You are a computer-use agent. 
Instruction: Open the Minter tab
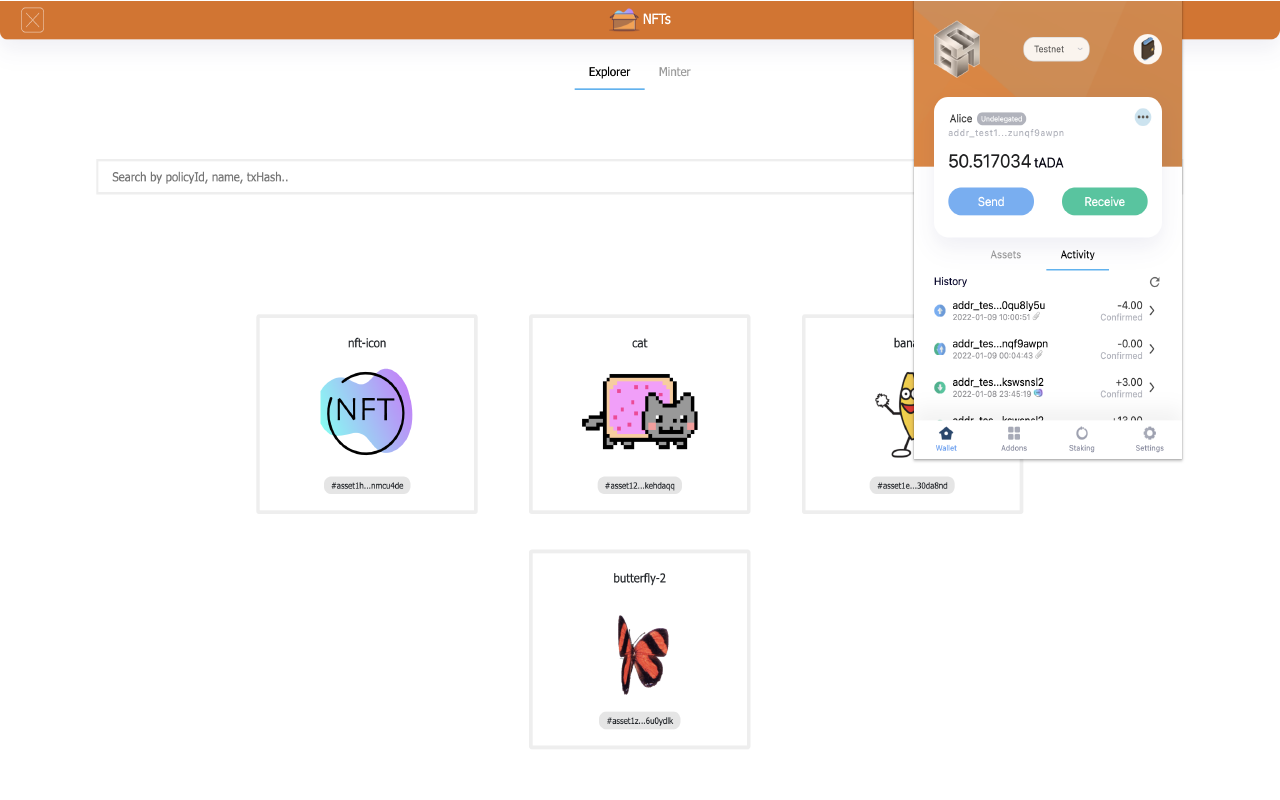tap(674, 72)
